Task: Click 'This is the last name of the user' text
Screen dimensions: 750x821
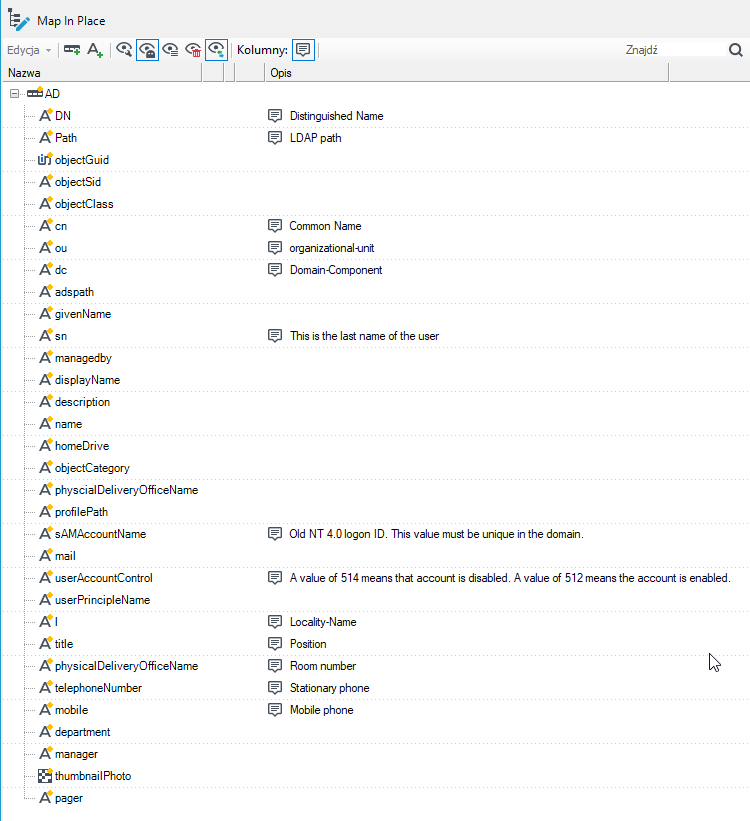Action: pos(365,336)
